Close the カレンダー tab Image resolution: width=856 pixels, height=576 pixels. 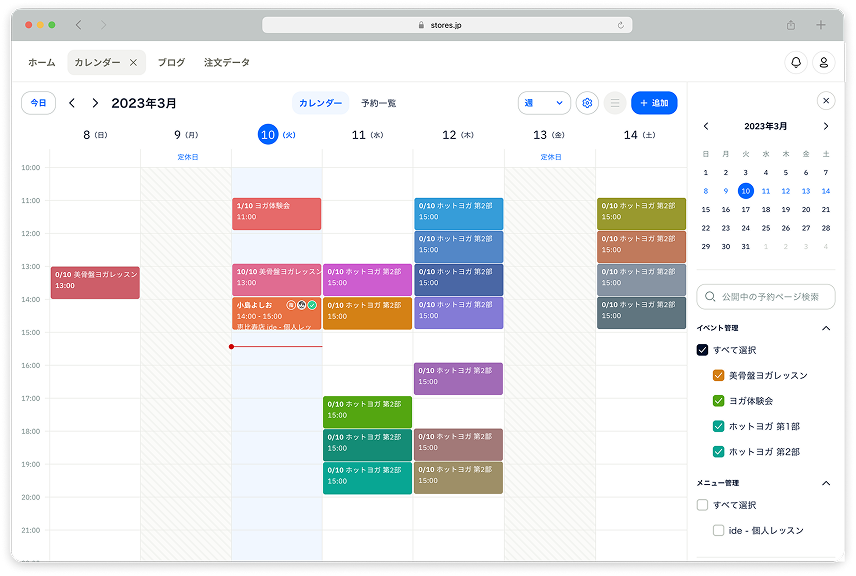coord(133,62)
